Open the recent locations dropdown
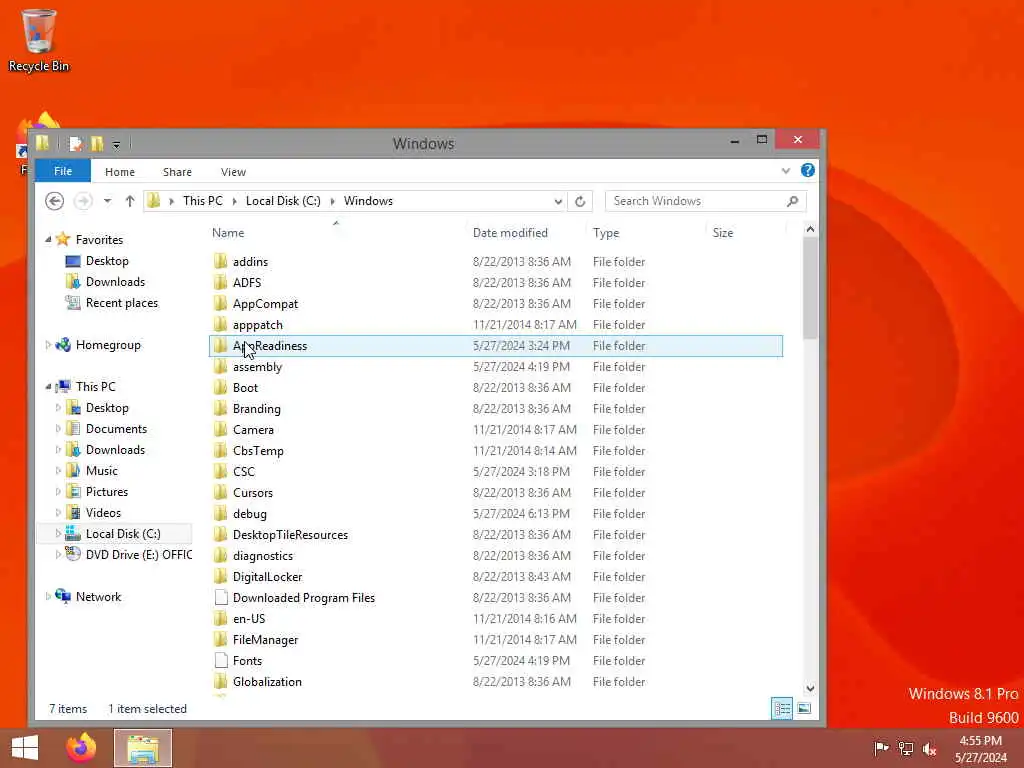 click(x=107, y=201)
